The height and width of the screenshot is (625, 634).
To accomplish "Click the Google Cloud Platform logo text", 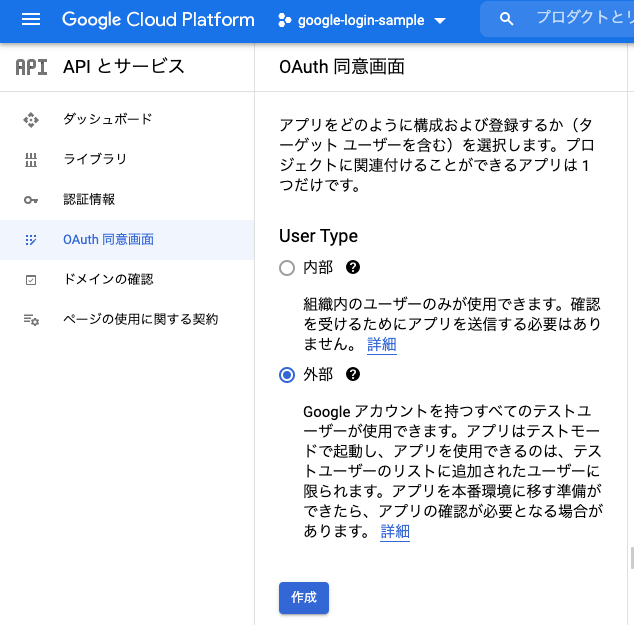I will point(158,19).
